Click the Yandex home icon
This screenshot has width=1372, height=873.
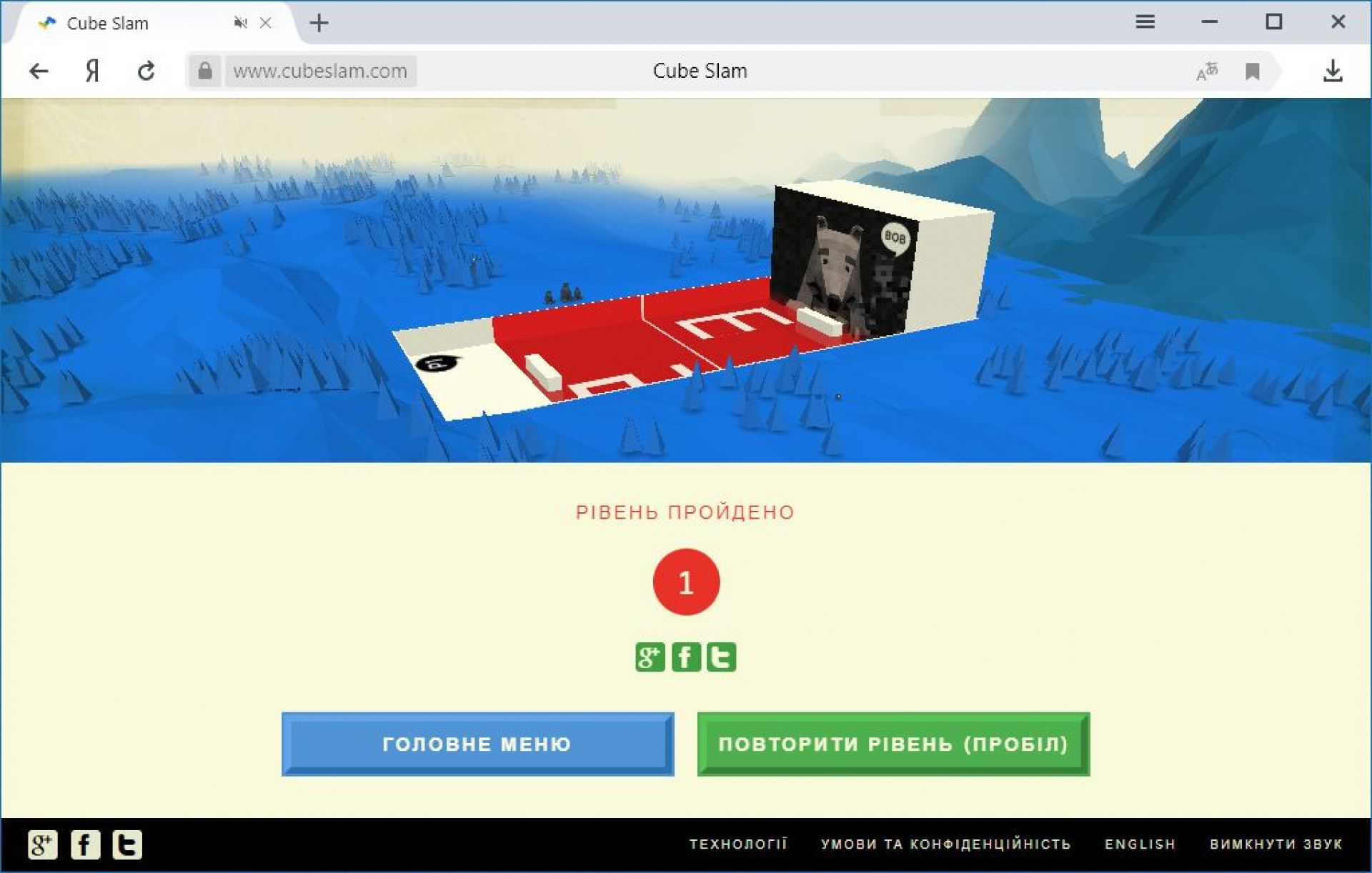click(92, 71)
